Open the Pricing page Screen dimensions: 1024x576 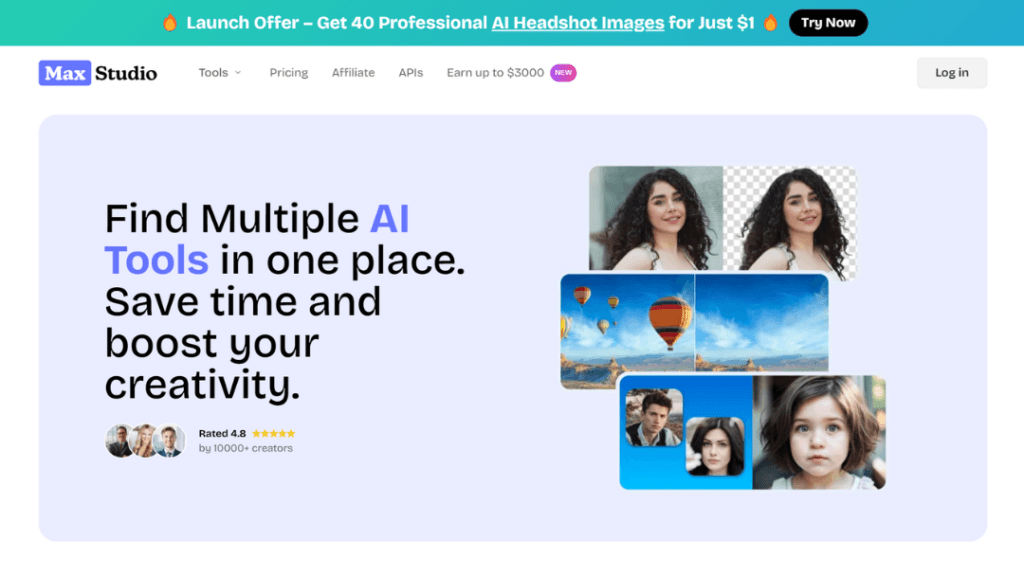(289, 72)
